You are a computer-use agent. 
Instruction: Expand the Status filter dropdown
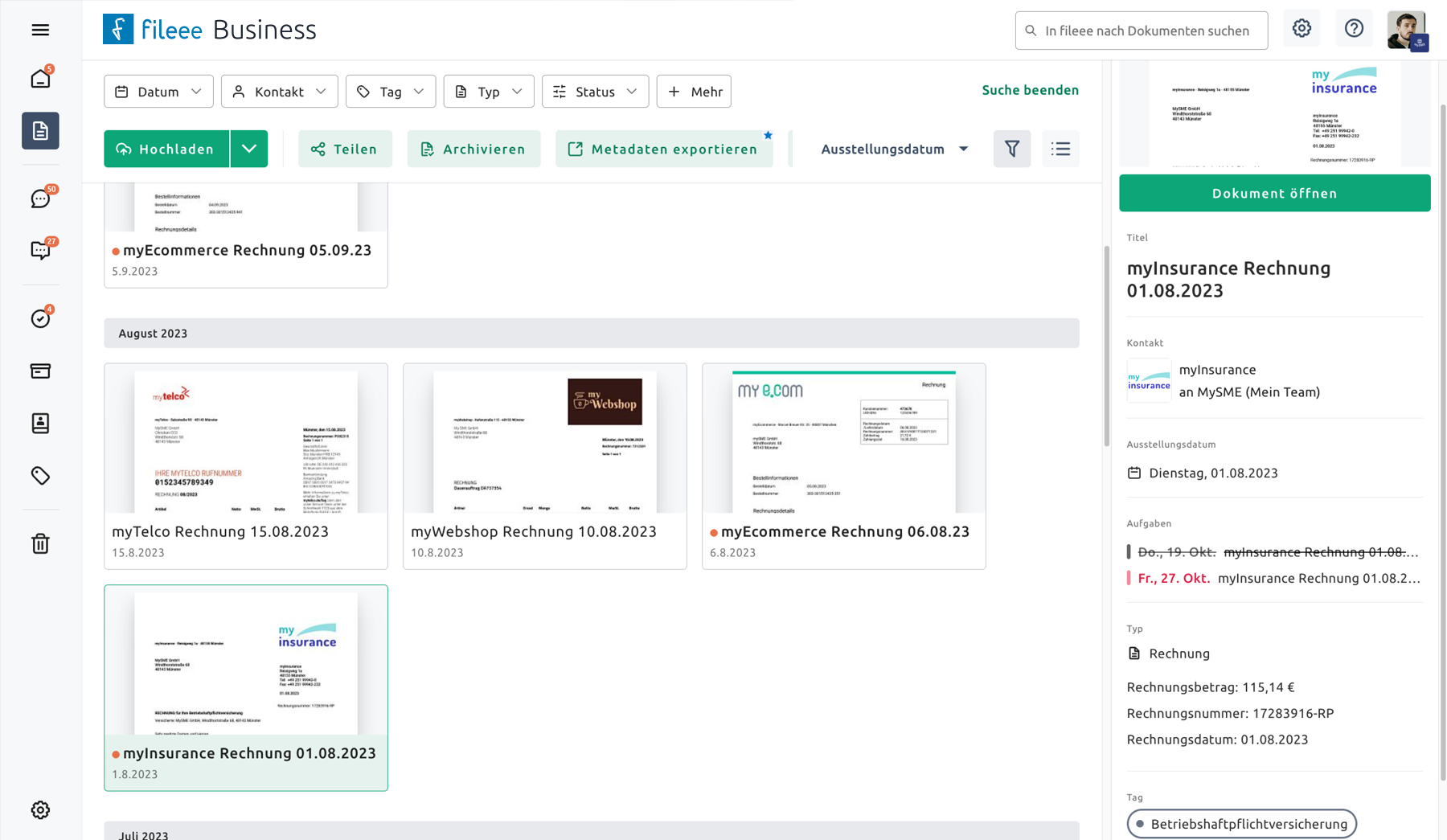pyautogui.click(x=594, y=92)
